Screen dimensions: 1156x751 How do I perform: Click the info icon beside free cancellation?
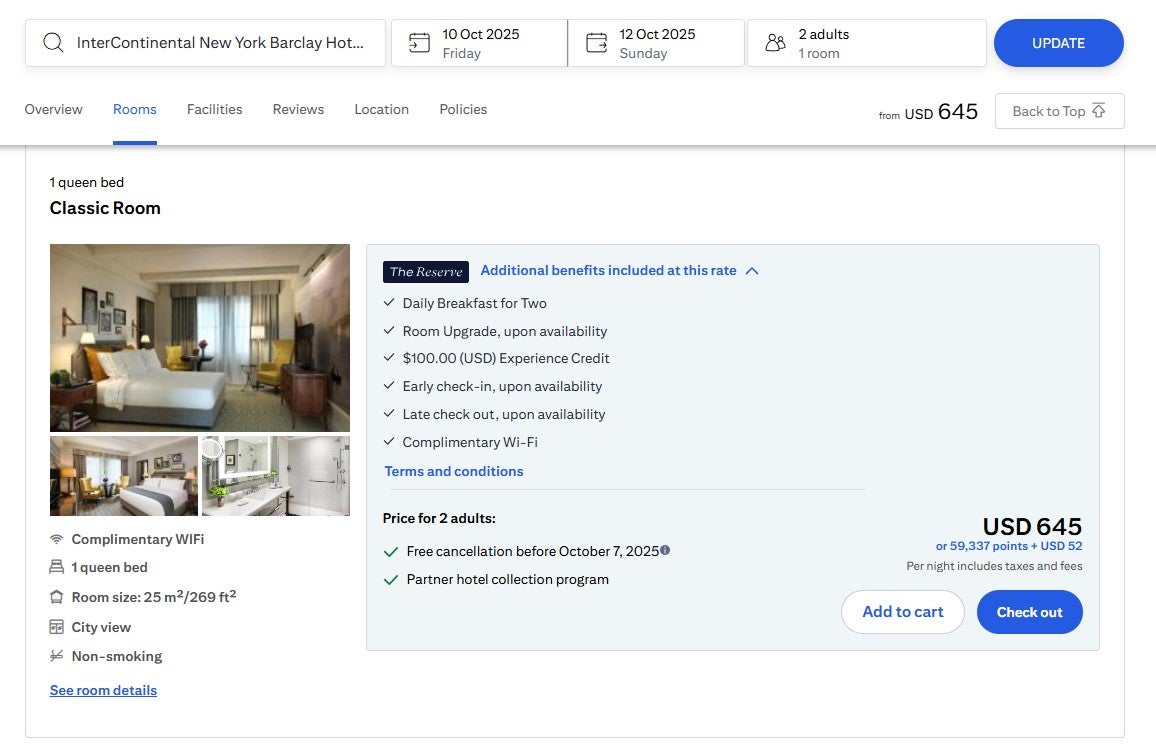pyautogui.click(x=665, y=550)
